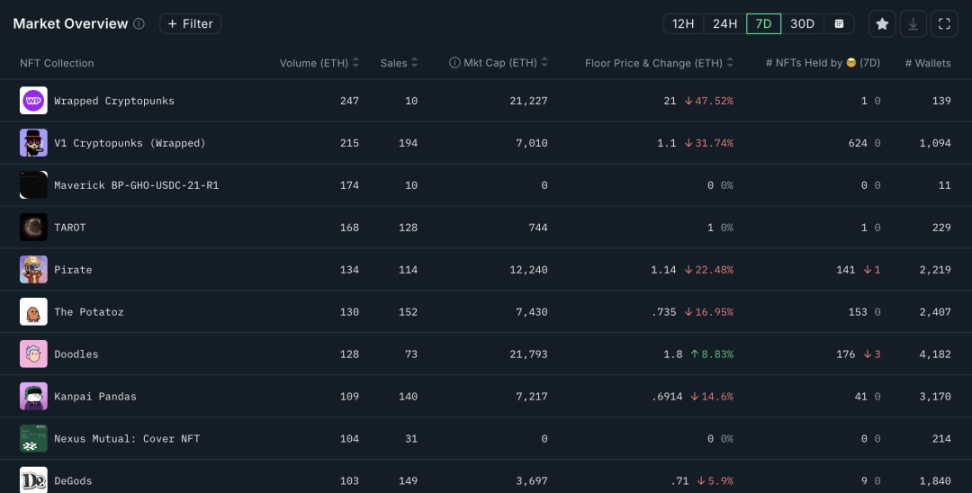This screenshot has height=493, width=972.
Task: Open Kanpai Pandas collection name
Action: click(x=95, y=396)
